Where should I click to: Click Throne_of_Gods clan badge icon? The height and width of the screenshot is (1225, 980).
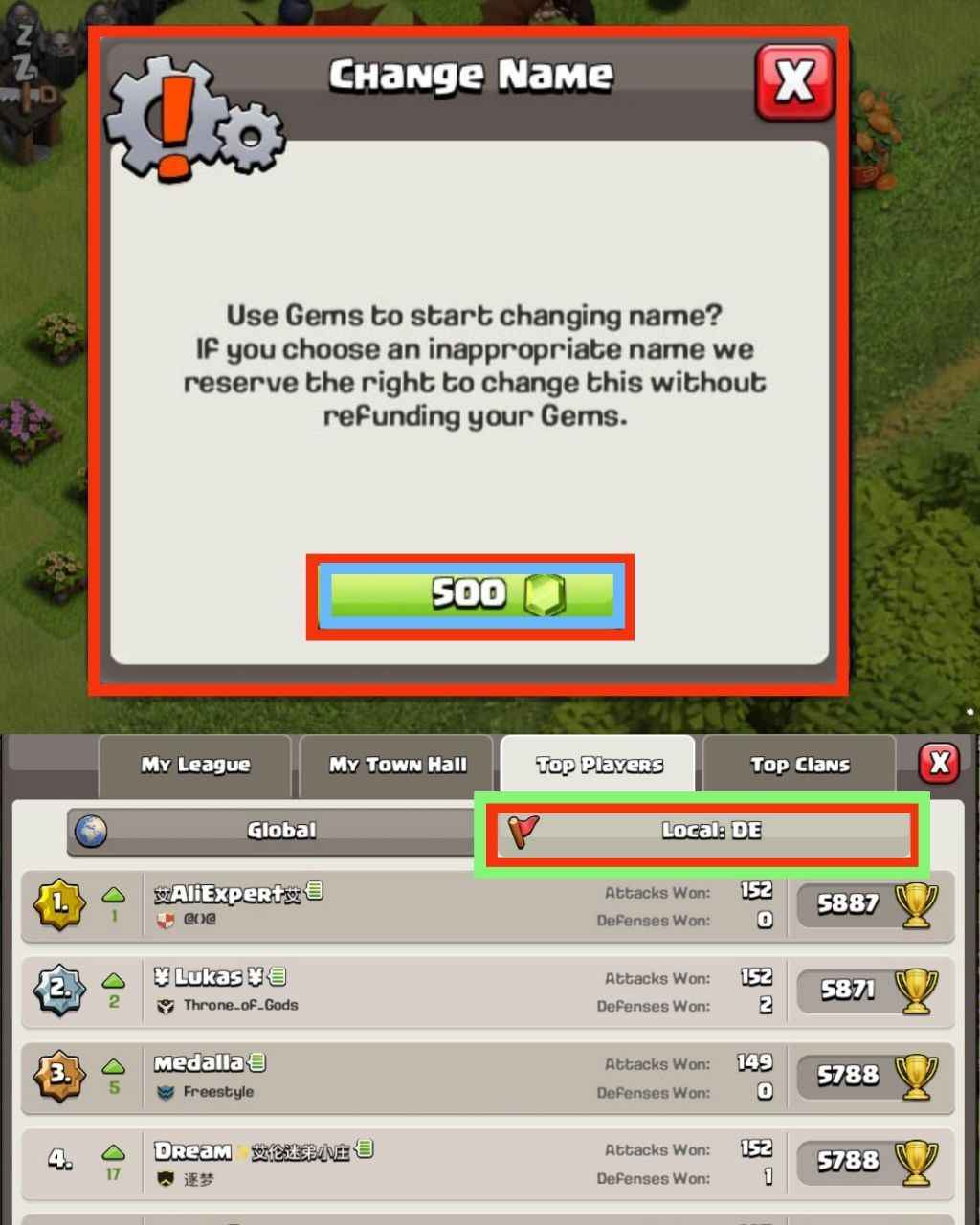pyautogui.click(x=166, y=1006)
